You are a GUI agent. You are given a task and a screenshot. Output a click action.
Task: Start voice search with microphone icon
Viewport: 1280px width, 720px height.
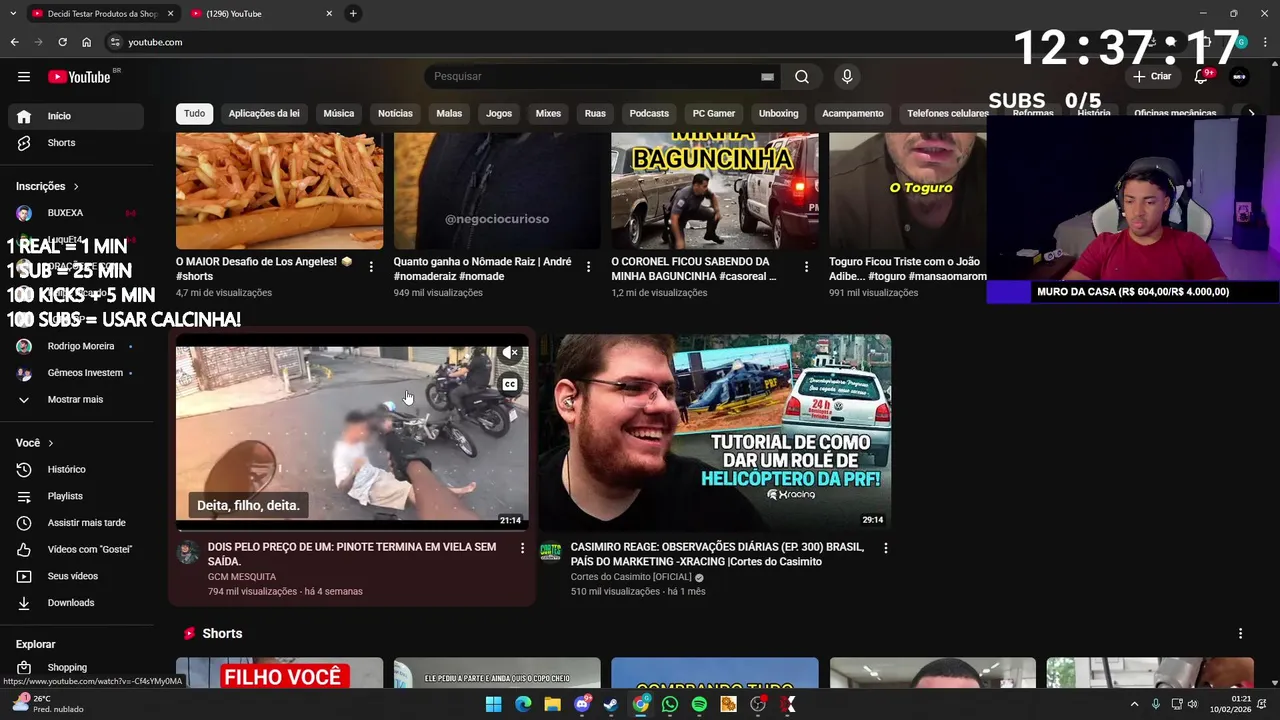pyautogui.click(x=847, y=77)
